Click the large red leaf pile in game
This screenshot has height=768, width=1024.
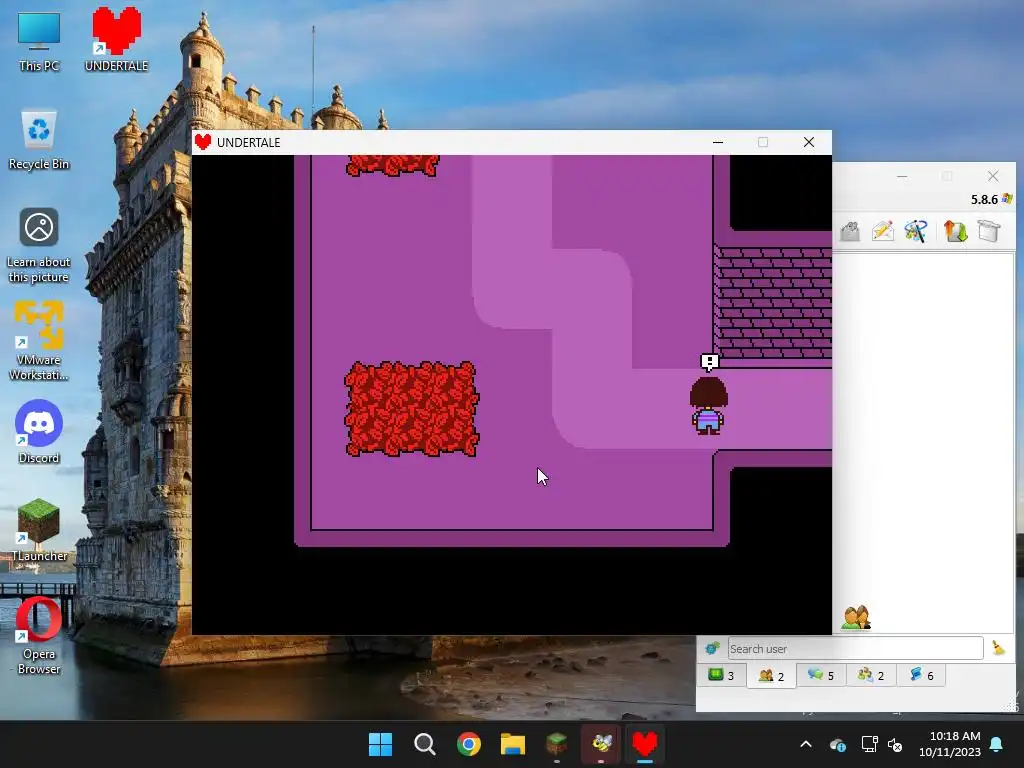411,409
